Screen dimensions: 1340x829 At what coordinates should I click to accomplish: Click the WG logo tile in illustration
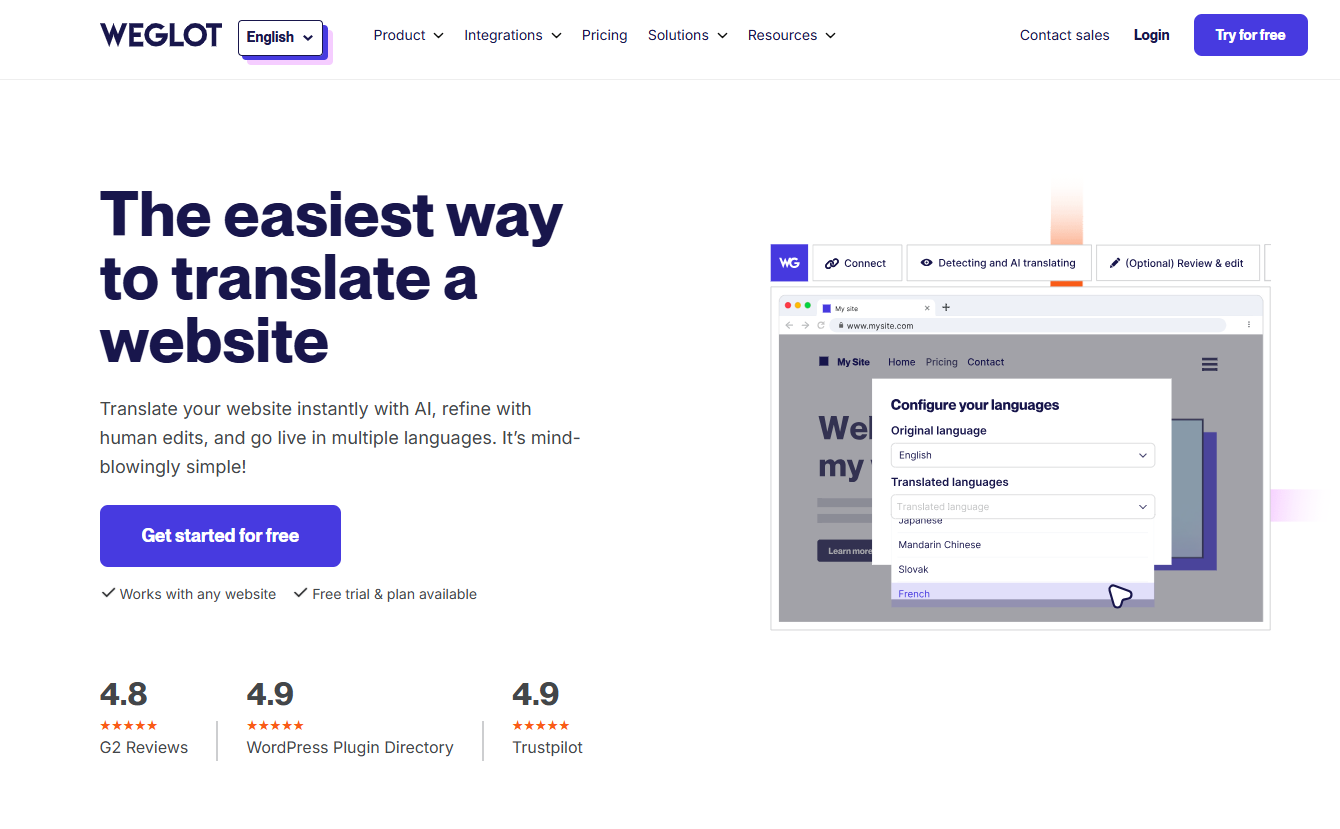(789, 263)
